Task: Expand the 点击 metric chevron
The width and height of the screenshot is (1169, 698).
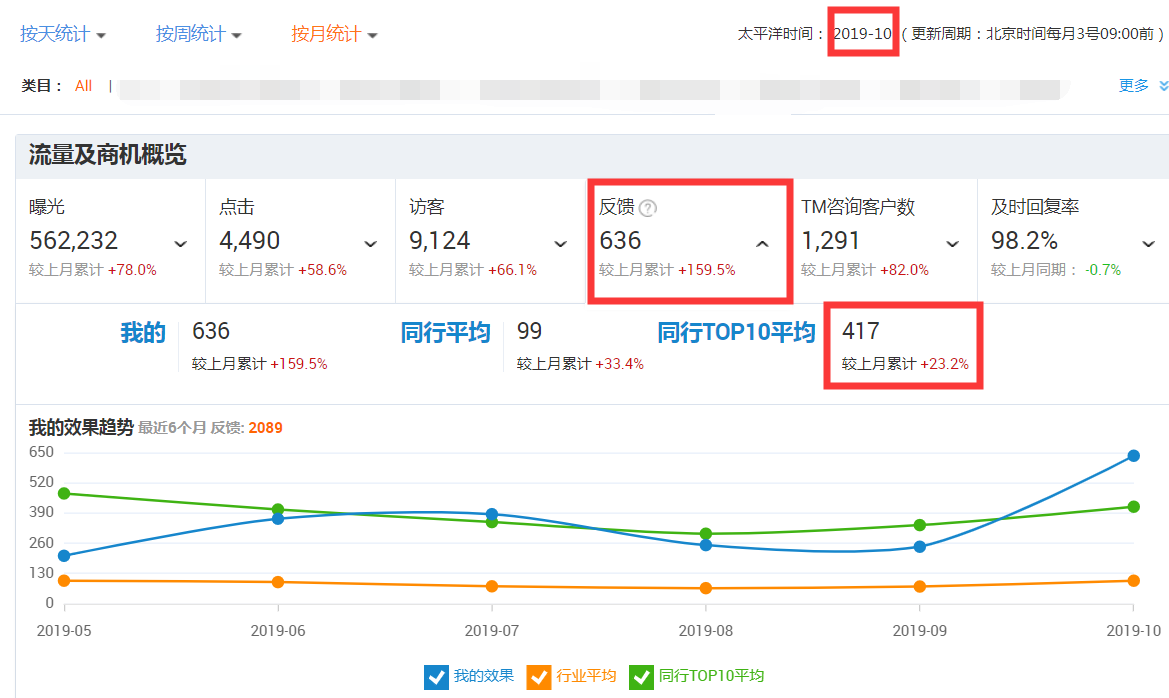Action: point(371,243)
